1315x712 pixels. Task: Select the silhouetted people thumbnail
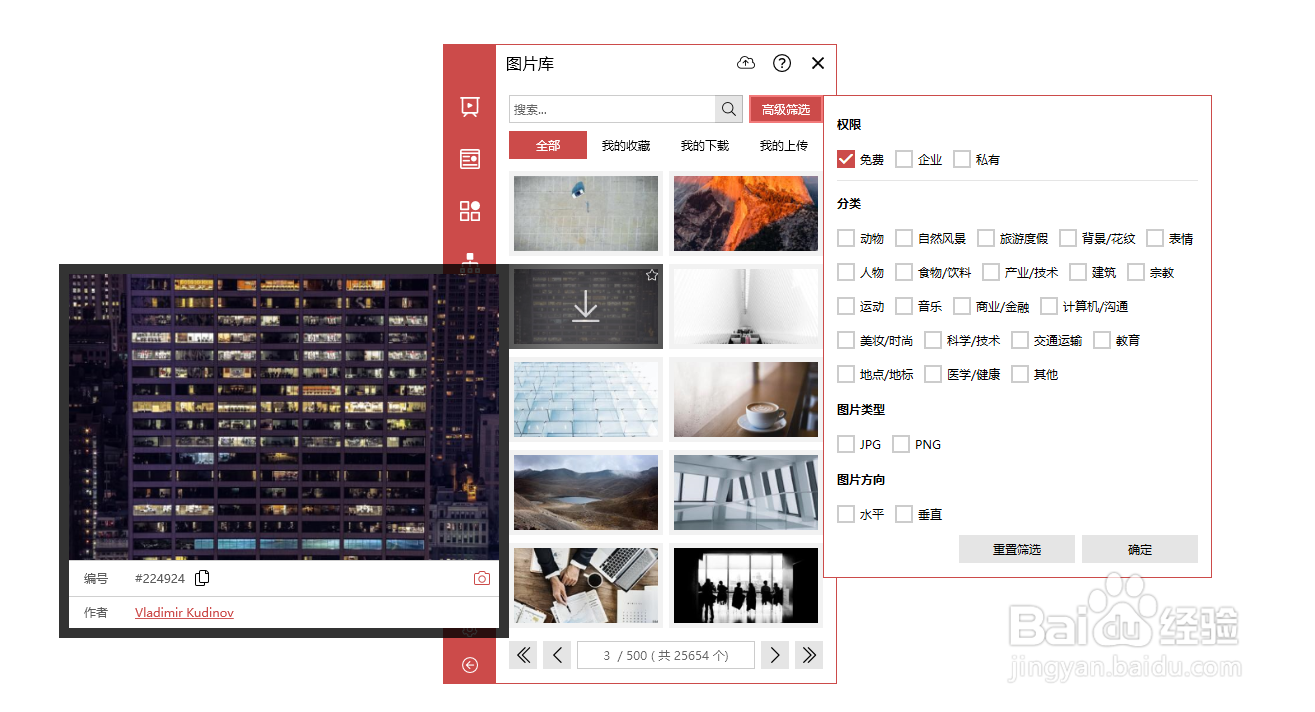tap(746, 586)
